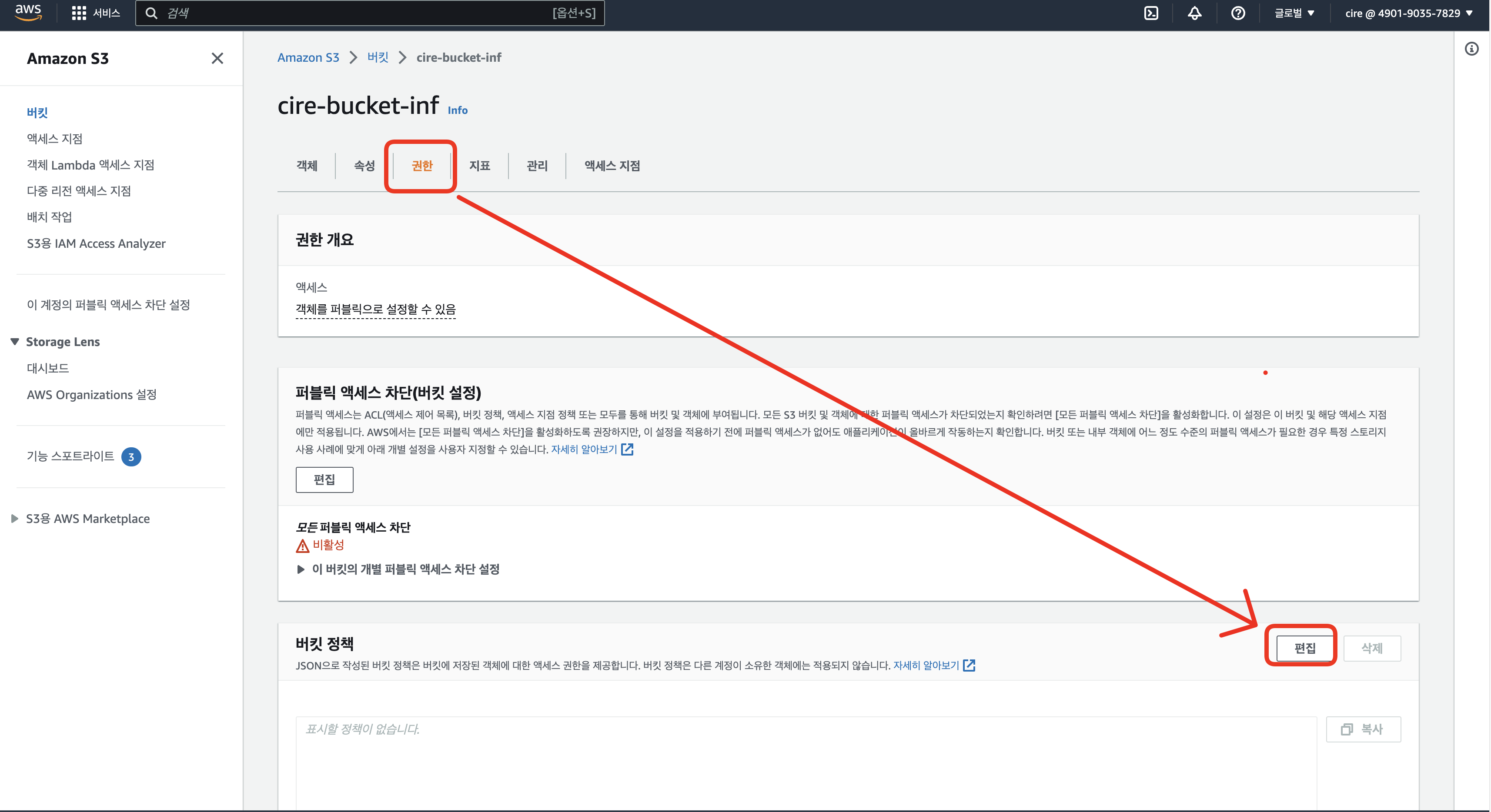Collapse the Storage Lens section
Screen dimensions: 1491x812
[x=15, y=342]
